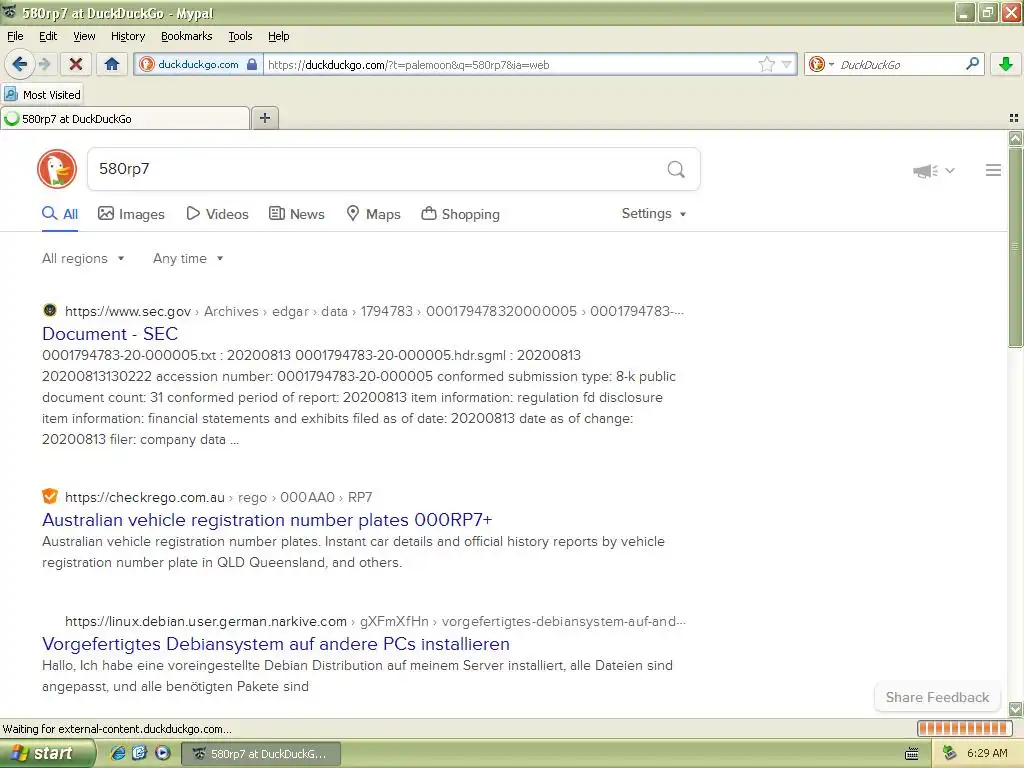
Task: Select the 580rp7 at DuckDuckGo tab
Action: [x=125, y=119]
